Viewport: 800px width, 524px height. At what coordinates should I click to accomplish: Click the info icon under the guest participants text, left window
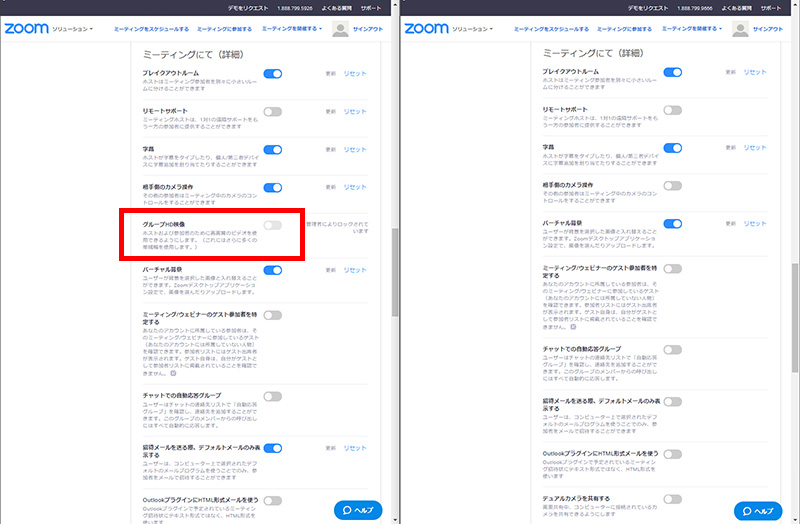pos(174,373)
